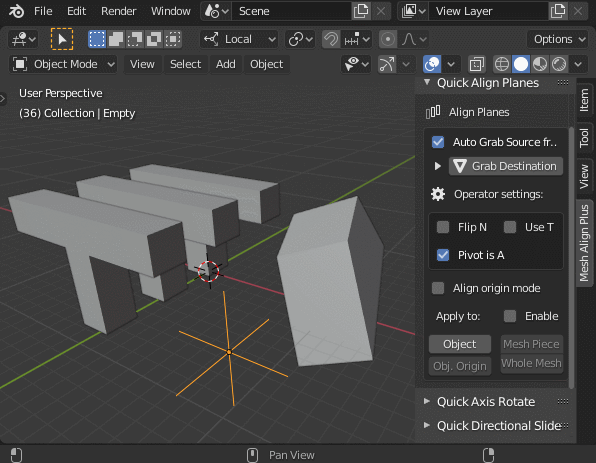Switch to the Item sidebar tab

click(x=584, y=100)
